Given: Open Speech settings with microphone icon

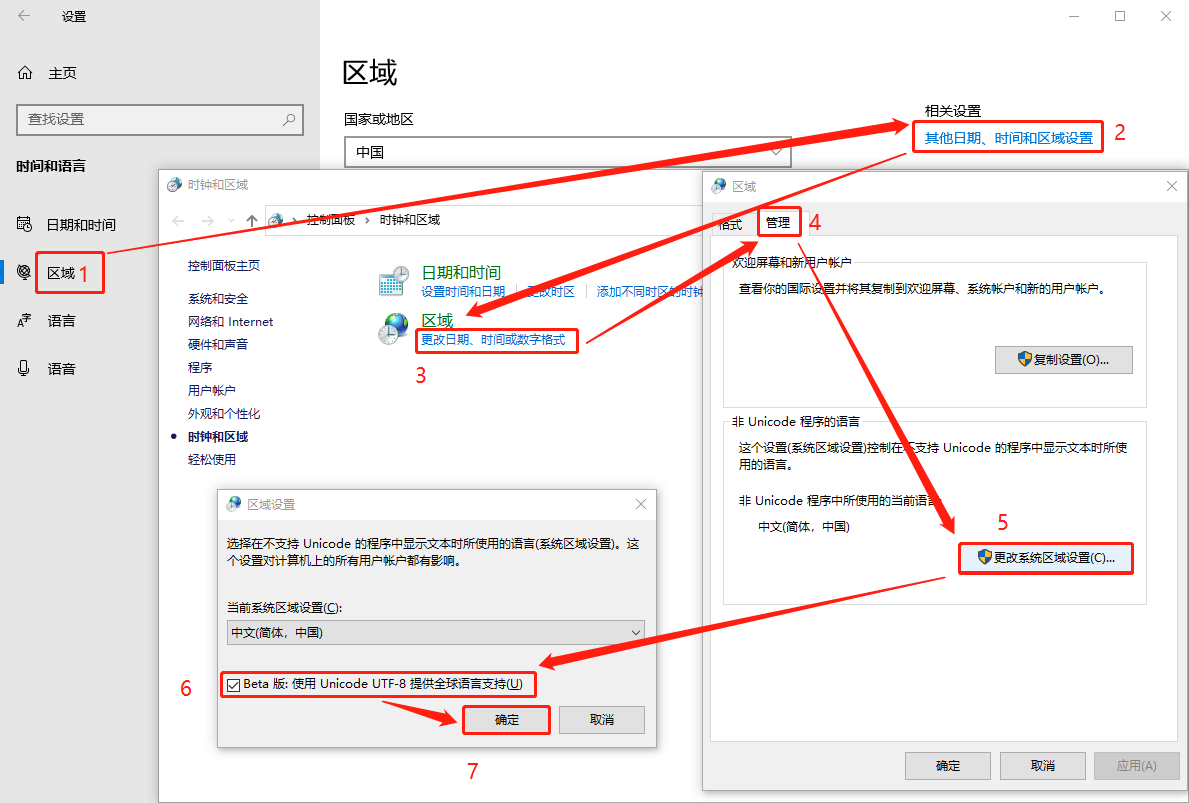Looking at the screenshot, I should click(x=24, y=368).
